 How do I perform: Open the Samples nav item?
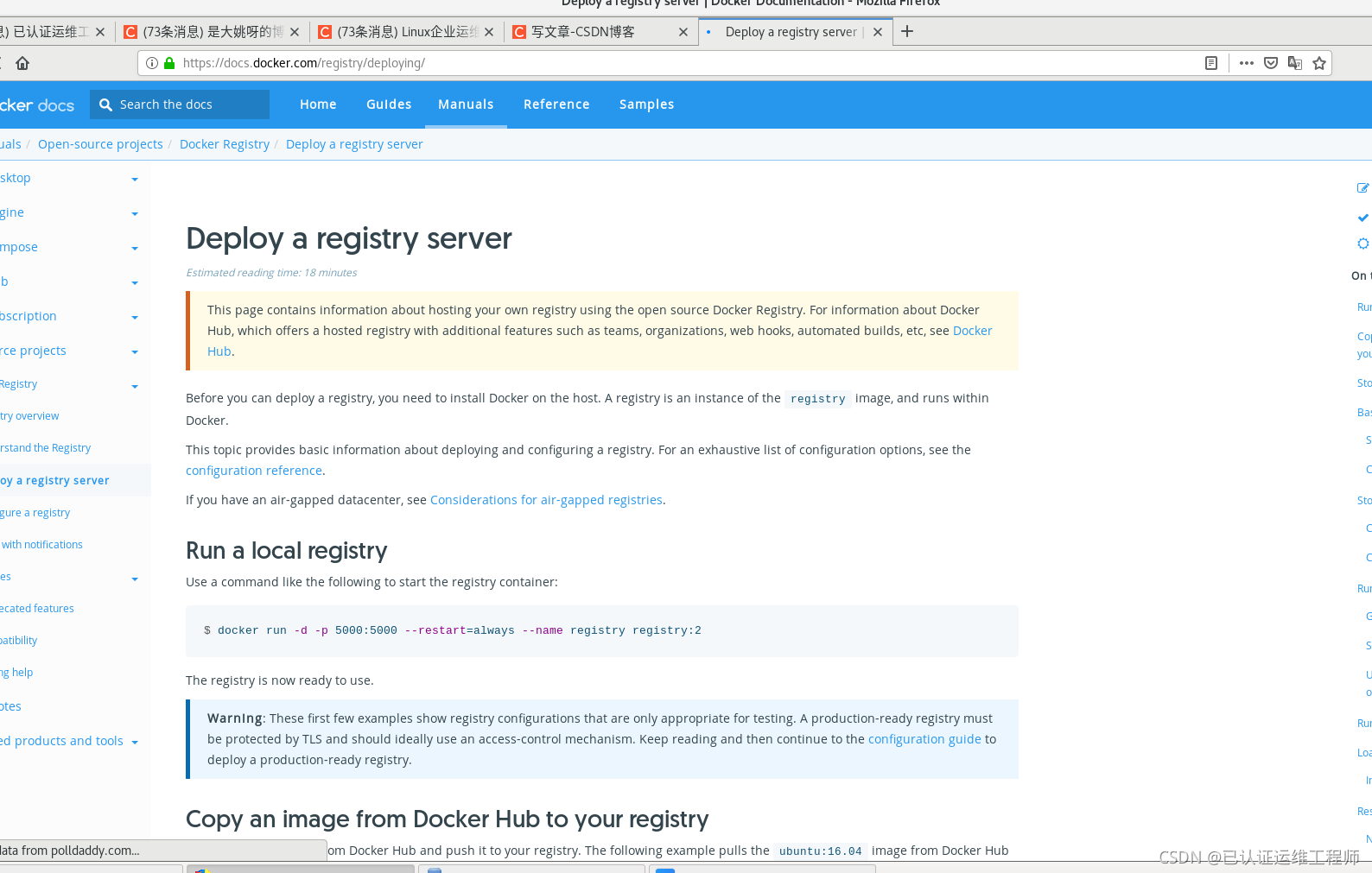point(646,104)
